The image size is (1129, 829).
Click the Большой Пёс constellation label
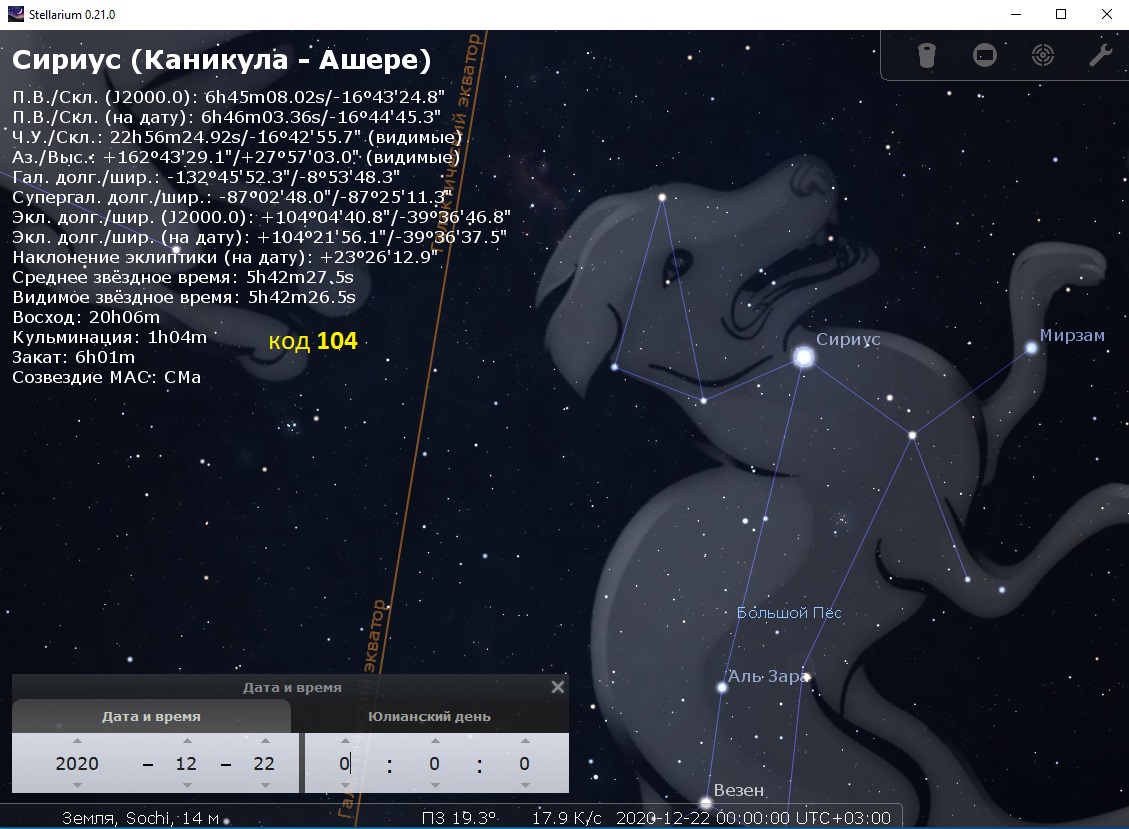(x=789, y=613)
